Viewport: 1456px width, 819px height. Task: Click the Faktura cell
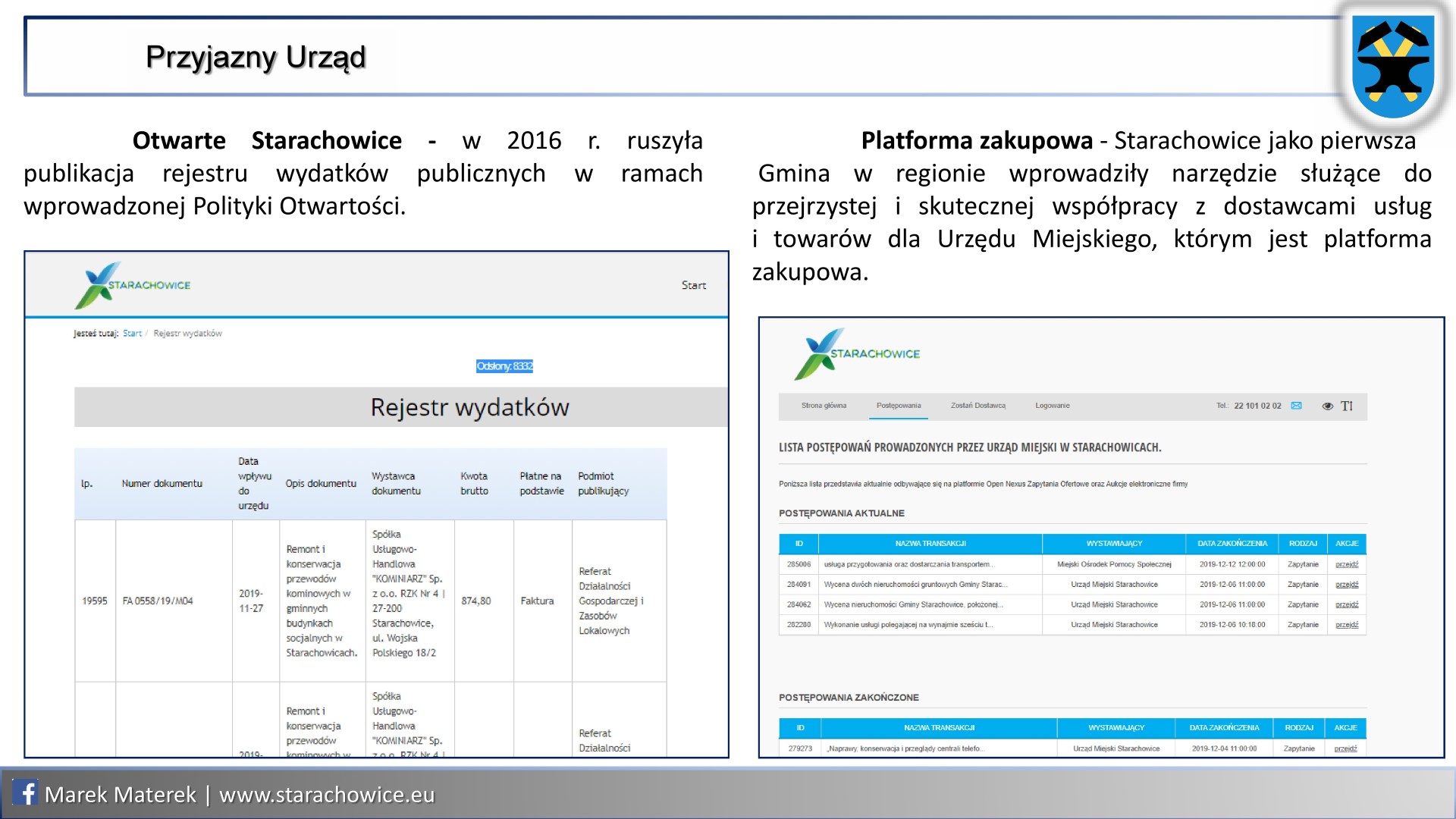pos(537,601)
